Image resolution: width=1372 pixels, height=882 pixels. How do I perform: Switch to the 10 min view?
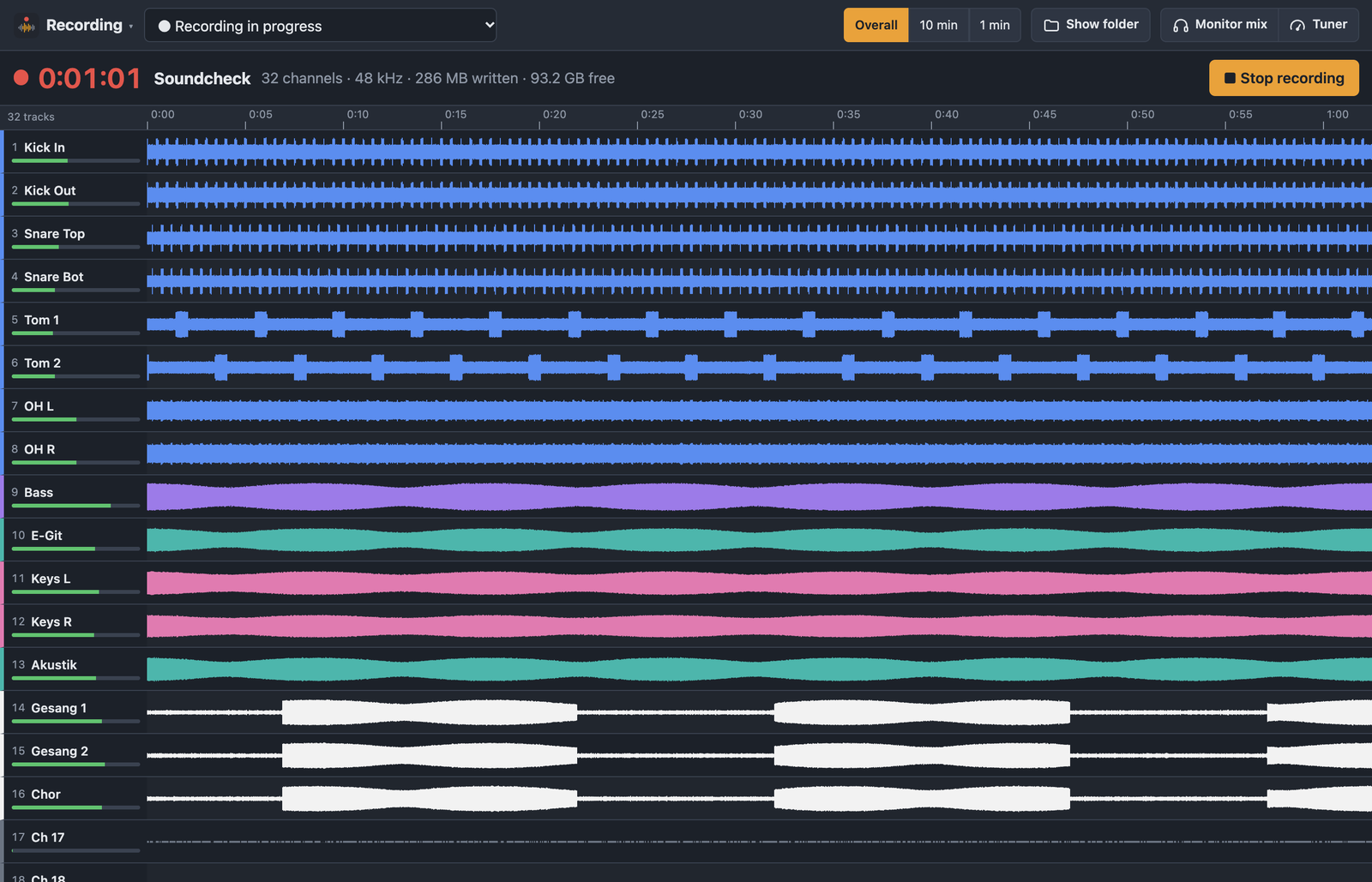pos(938,25)
